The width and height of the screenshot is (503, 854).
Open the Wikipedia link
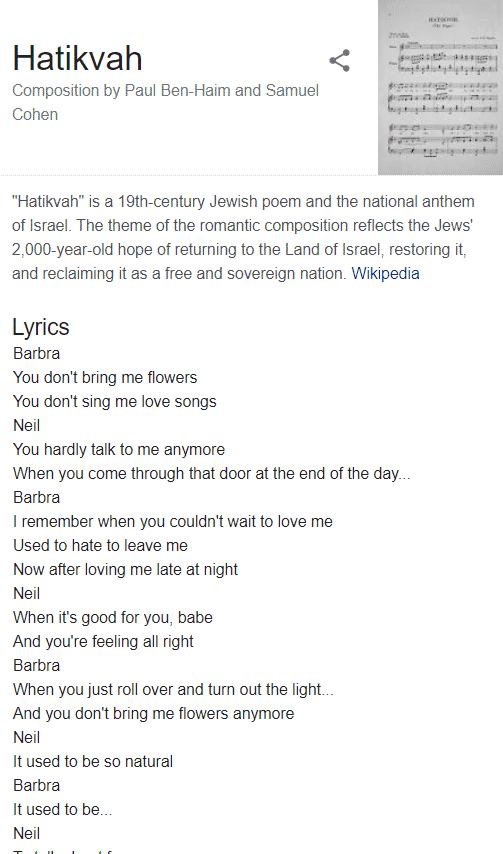pos(385,273)
